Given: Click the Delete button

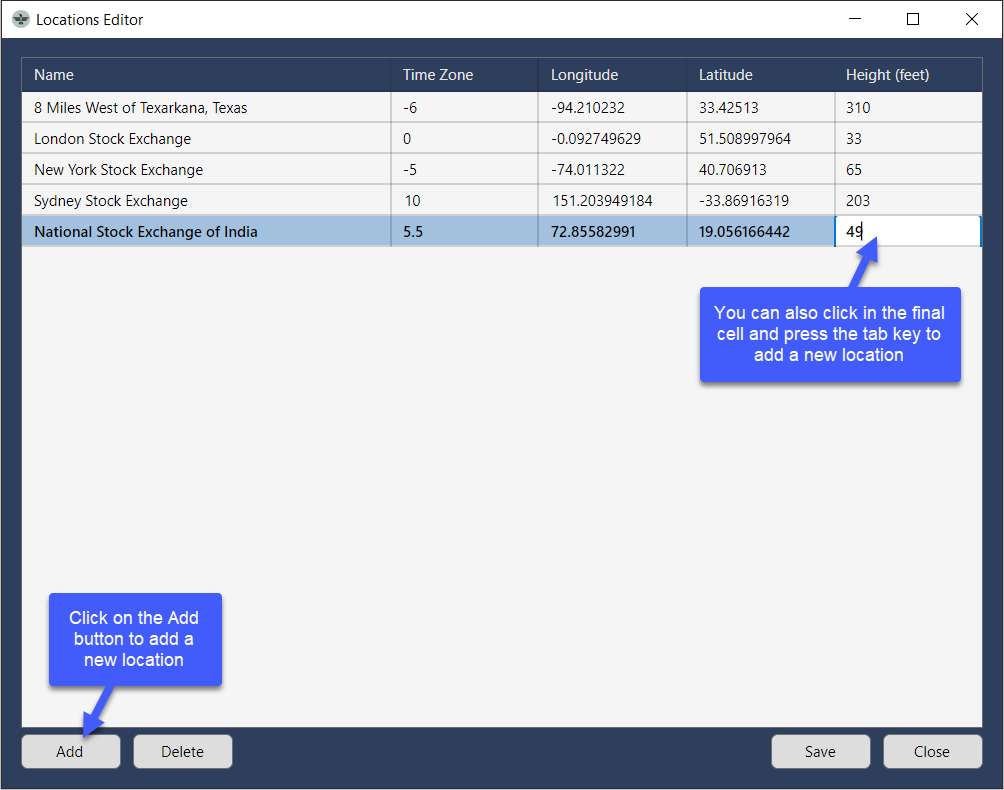Looking at the screenshot, I should pos(182,751).
